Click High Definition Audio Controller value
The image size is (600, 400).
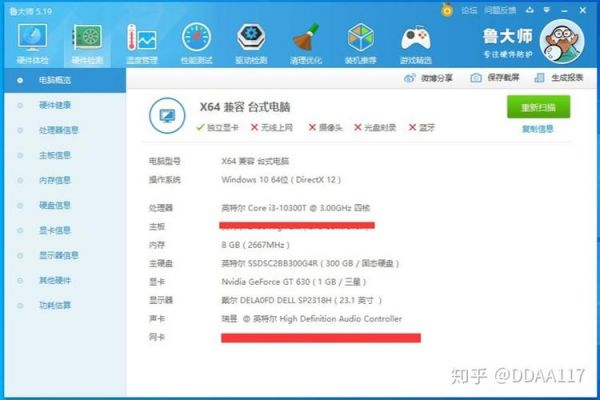point(311,318)
